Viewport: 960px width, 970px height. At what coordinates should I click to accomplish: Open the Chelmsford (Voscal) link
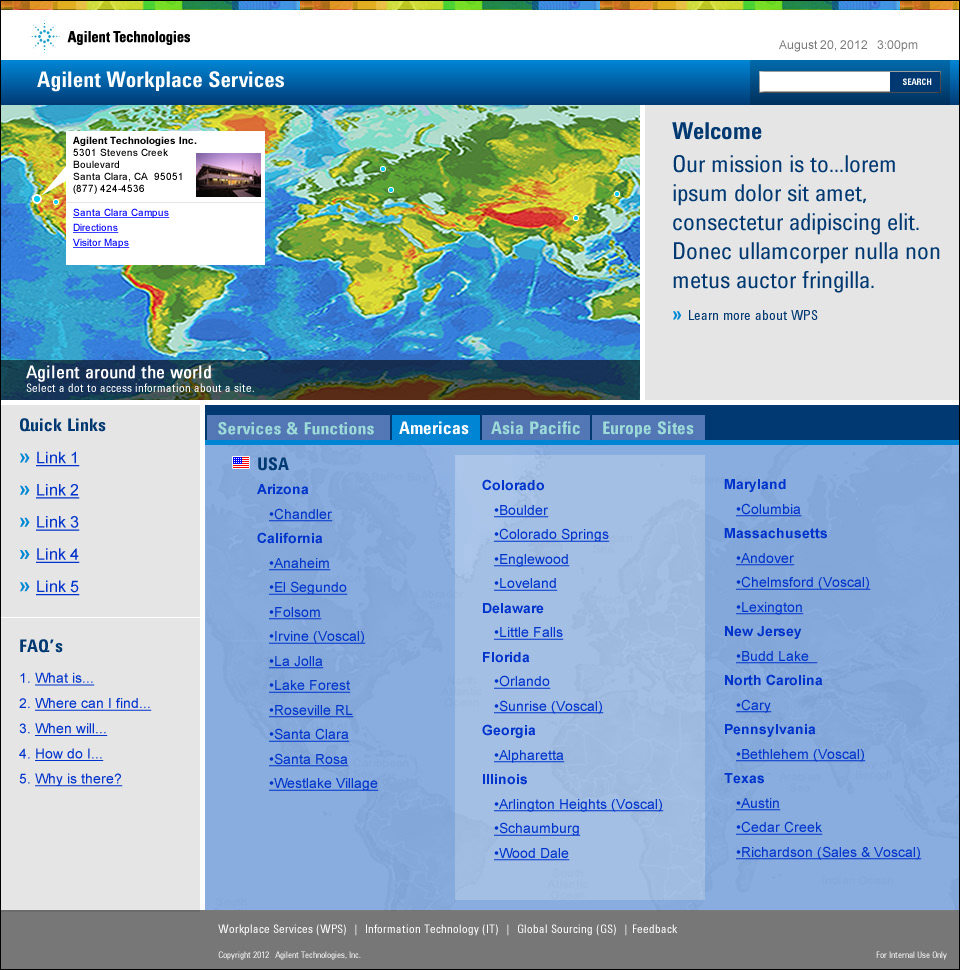coord(803,582)
